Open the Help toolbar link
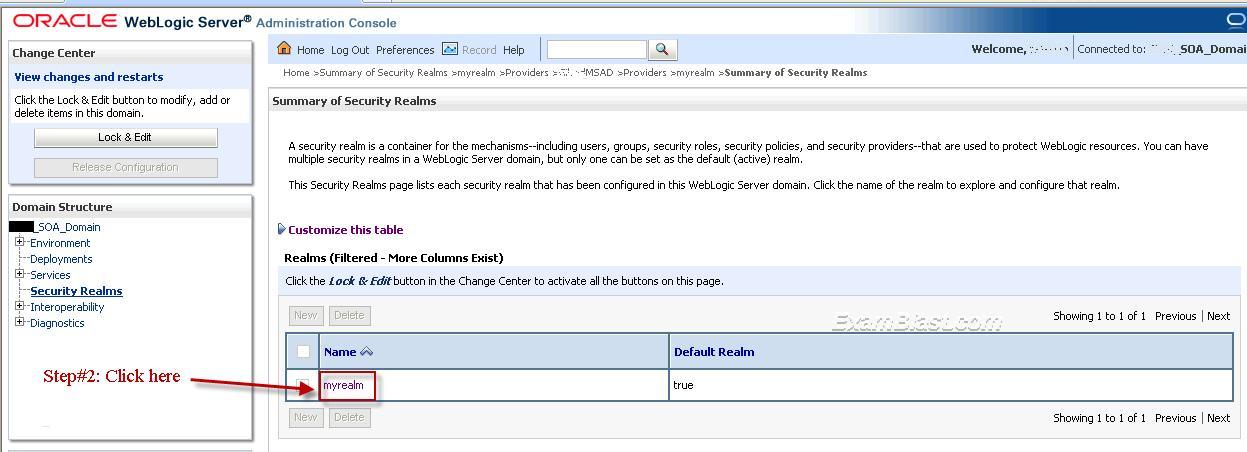The height and width of the screenshot is (452, 1247). (514, 50)
